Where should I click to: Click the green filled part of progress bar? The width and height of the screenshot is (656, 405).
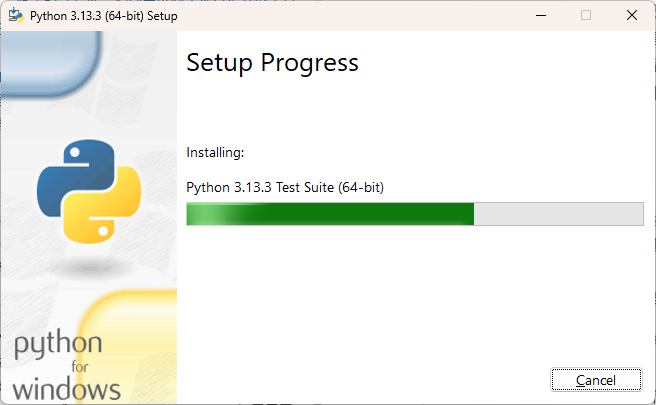330,214
